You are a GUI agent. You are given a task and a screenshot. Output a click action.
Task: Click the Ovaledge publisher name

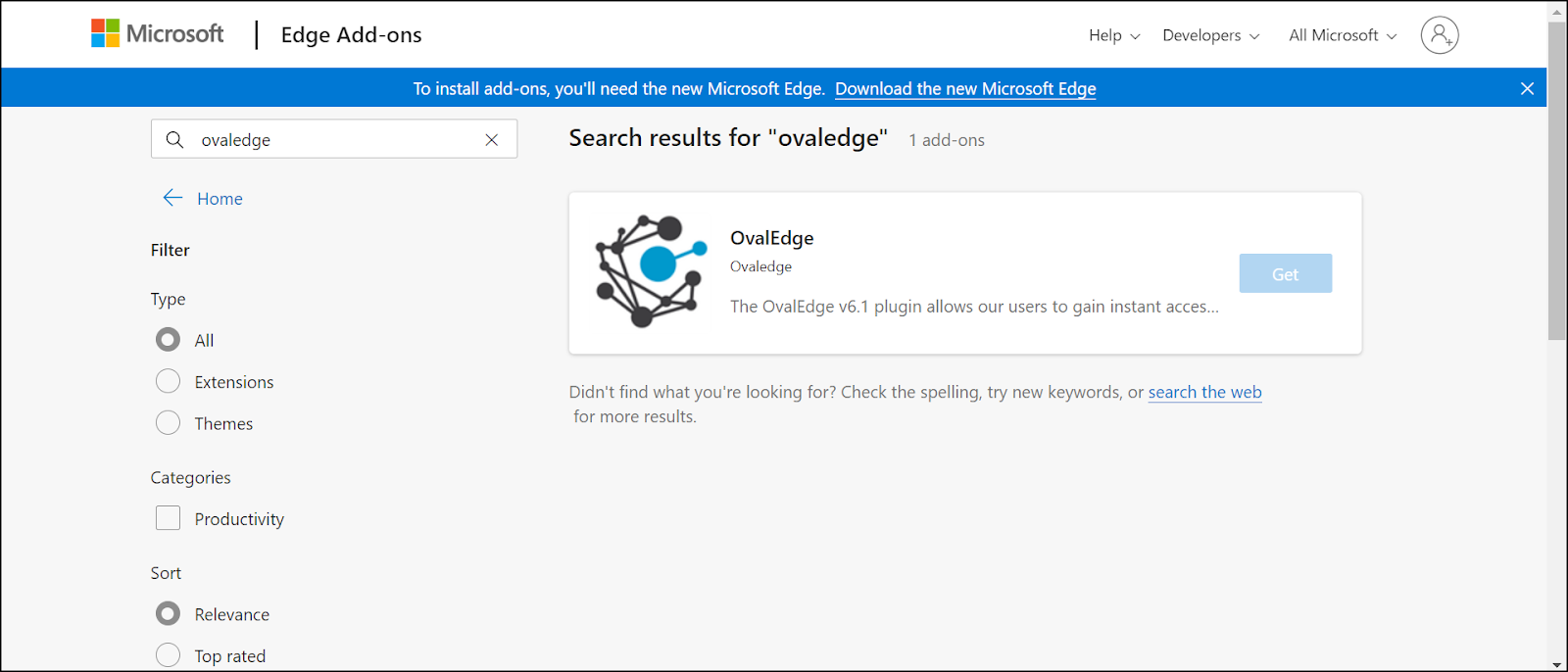760,266
